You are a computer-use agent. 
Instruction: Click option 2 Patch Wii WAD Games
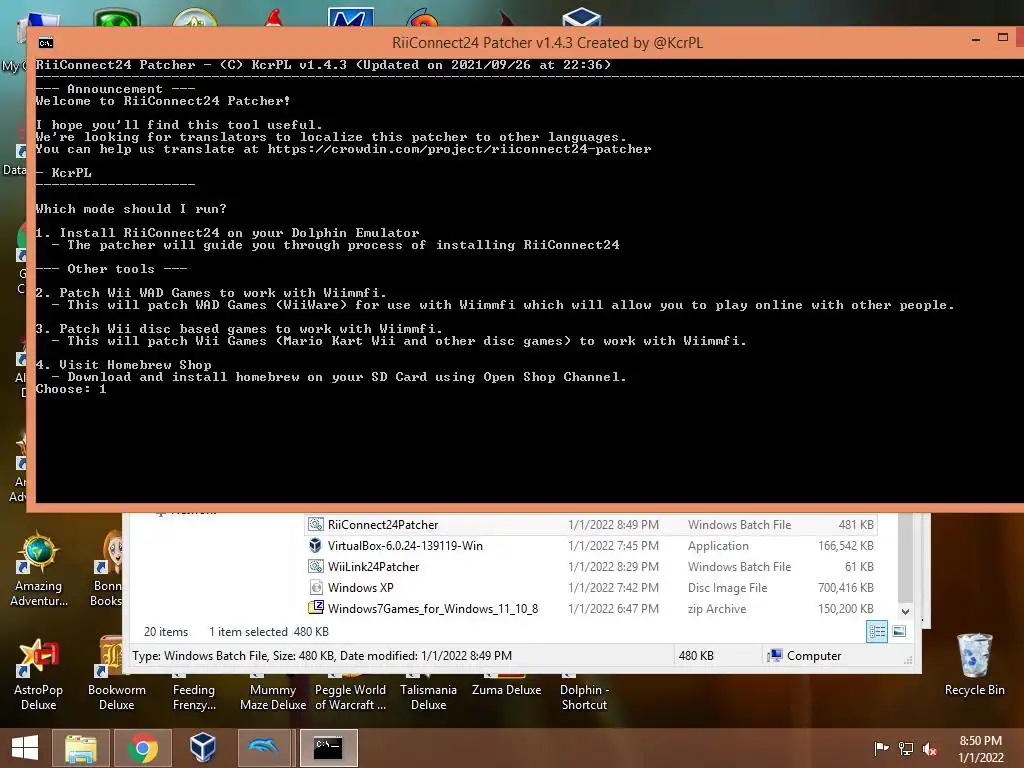[x=211, y=293]
